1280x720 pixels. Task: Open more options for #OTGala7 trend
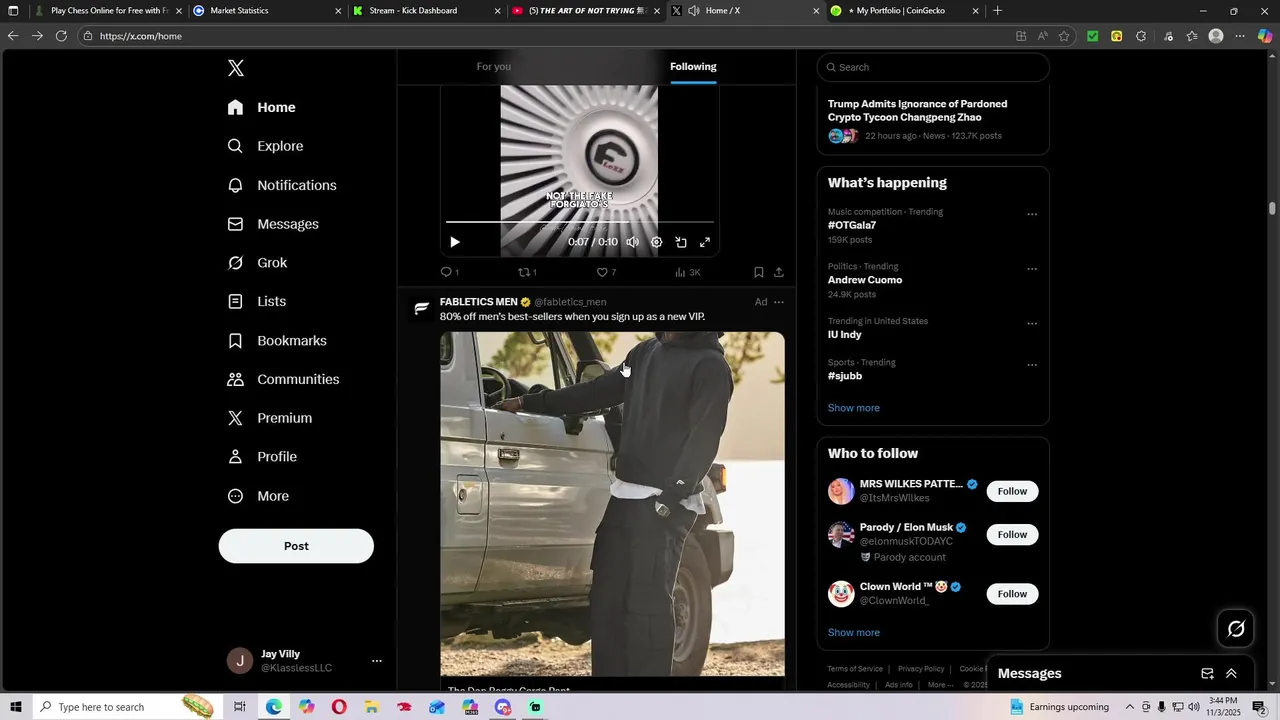tap(1032, 214)
